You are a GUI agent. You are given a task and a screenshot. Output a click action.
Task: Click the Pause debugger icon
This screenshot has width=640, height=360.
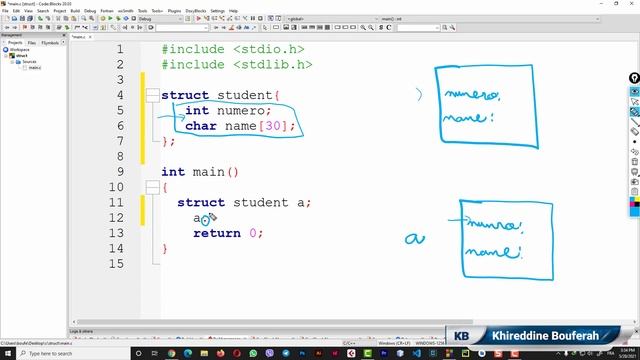pos(253,19)
